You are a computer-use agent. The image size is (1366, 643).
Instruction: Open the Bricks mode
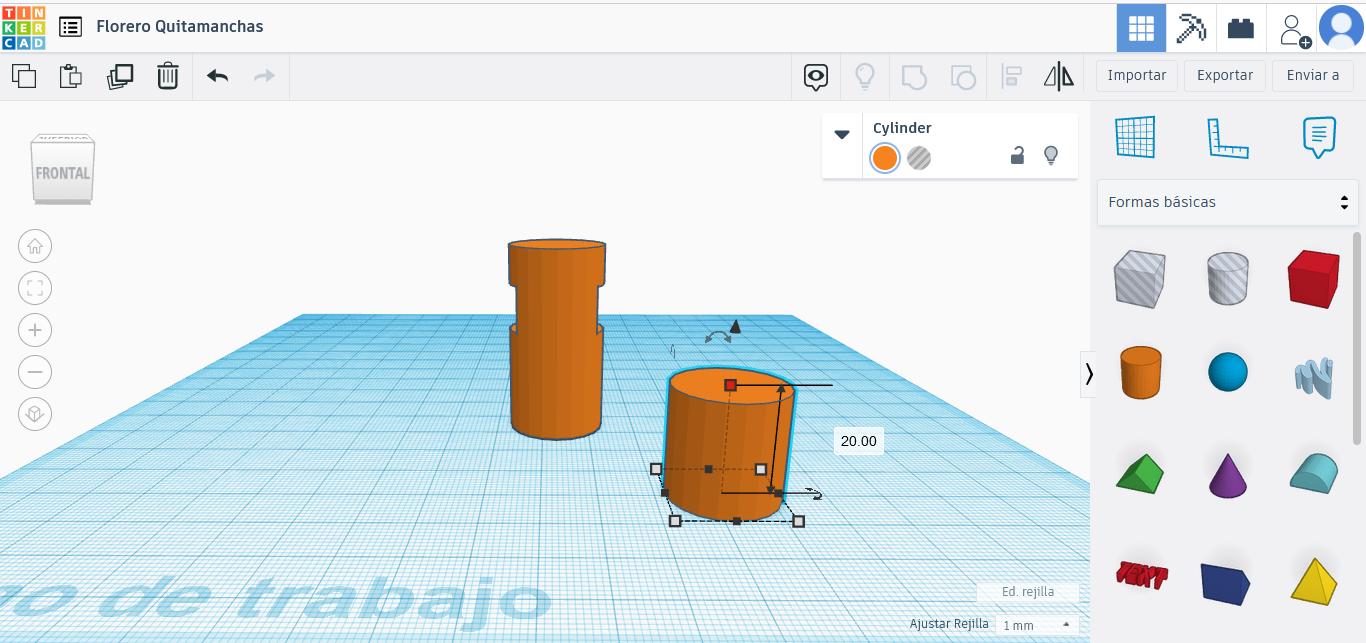(x=1241, y=28)
